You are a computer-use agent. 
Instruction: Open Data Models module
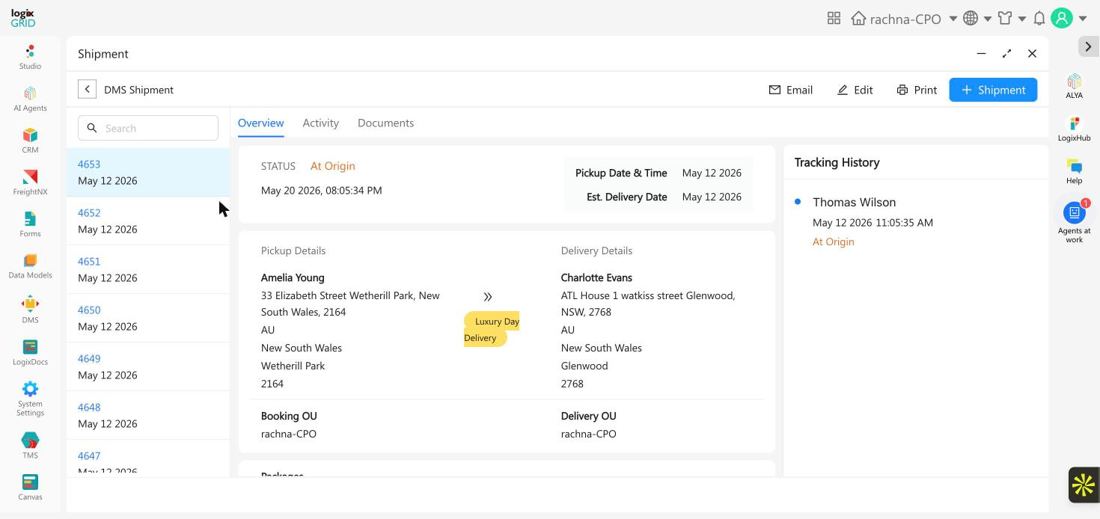coord(29,267)
